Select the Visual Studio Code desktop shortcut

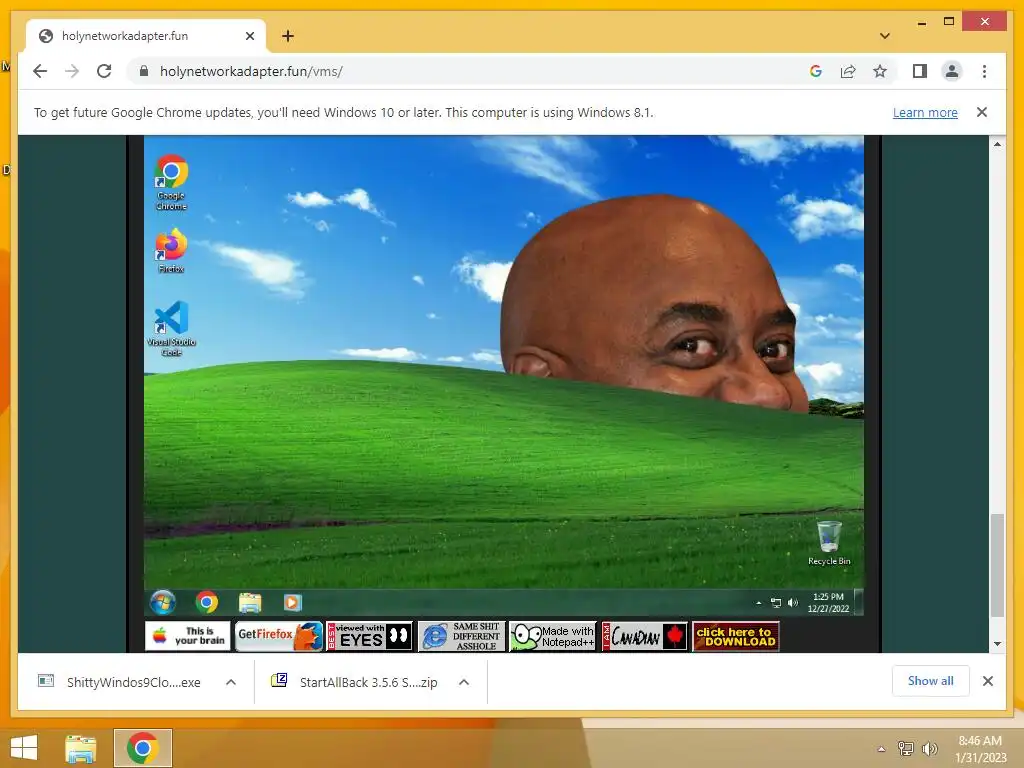coord(171,328)
